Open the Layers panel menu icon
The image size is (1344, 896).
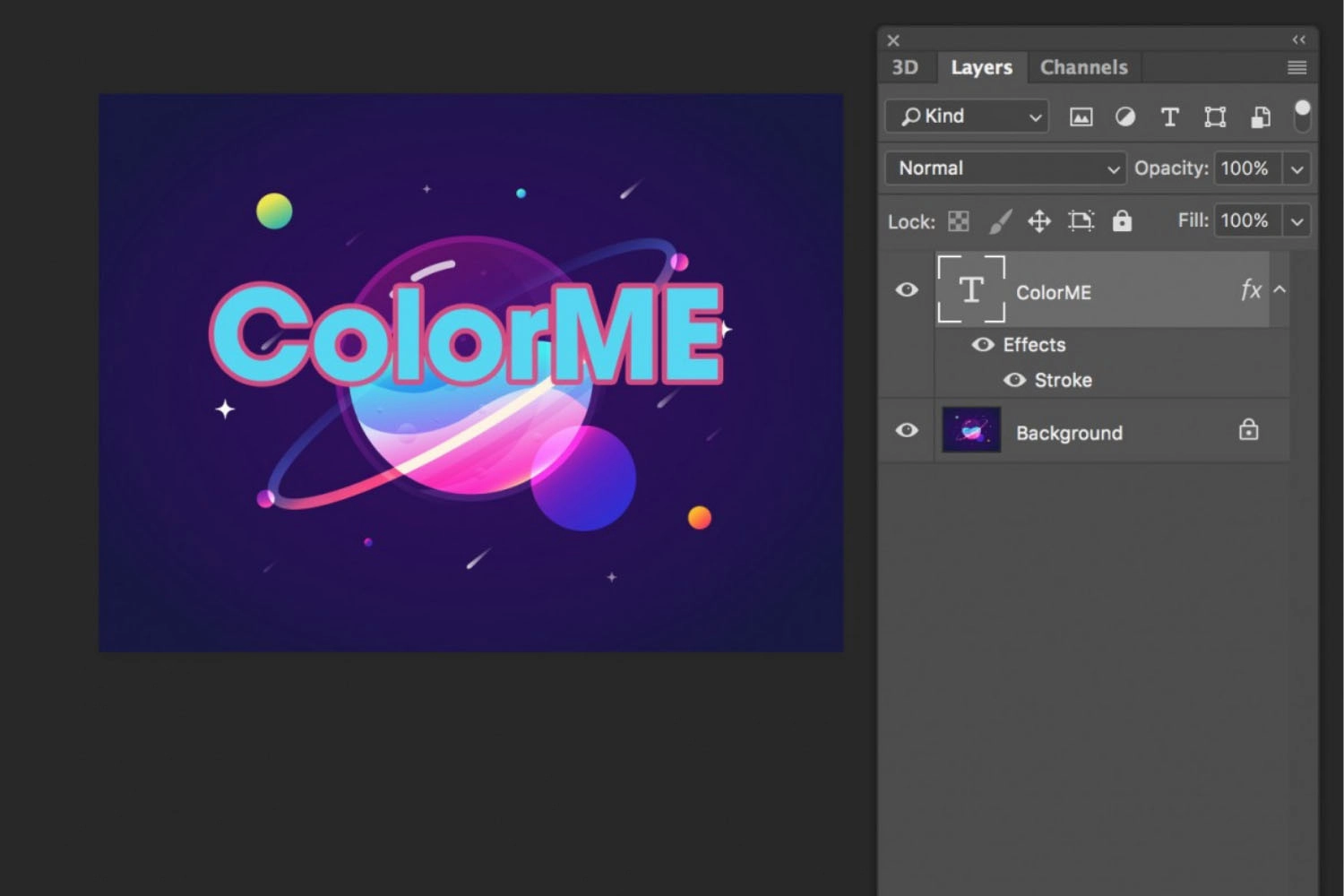pos(1297,68)
